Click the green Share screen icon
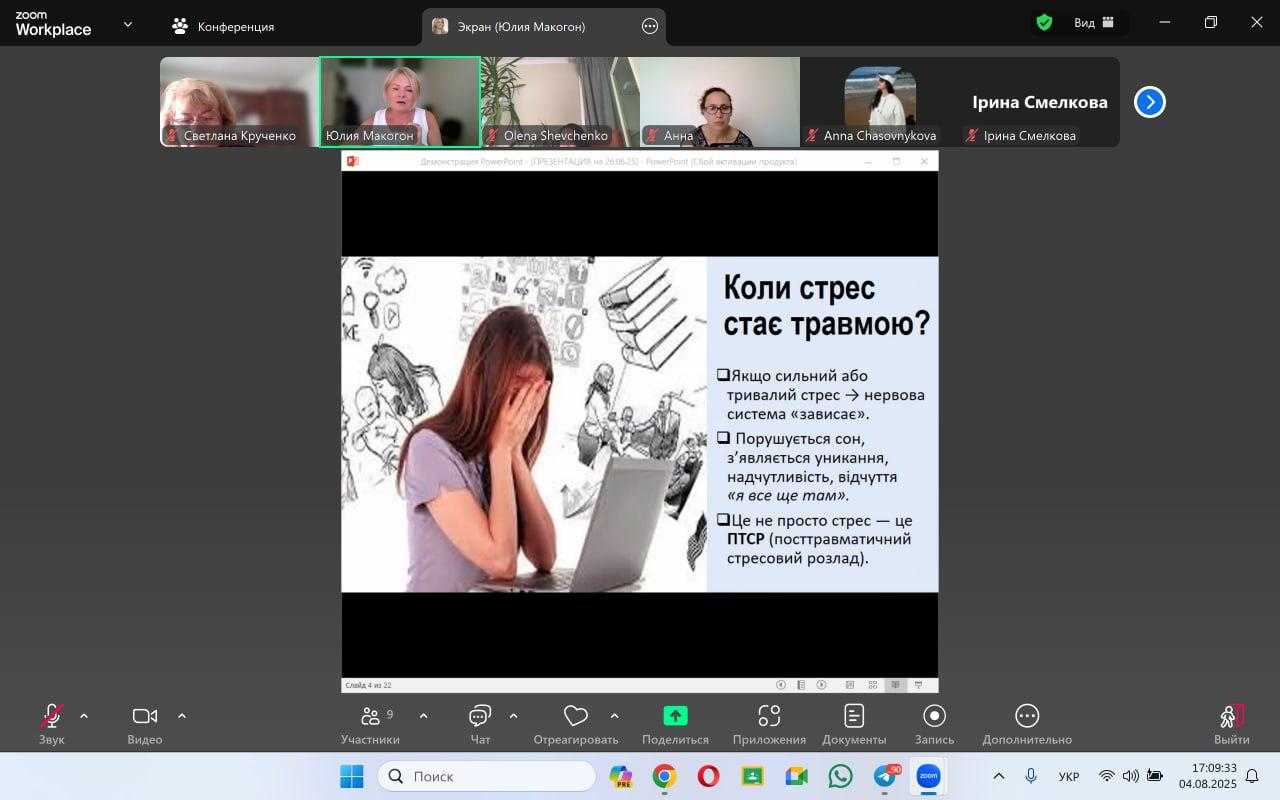The image size is (1280, 800). coord(676,716)
